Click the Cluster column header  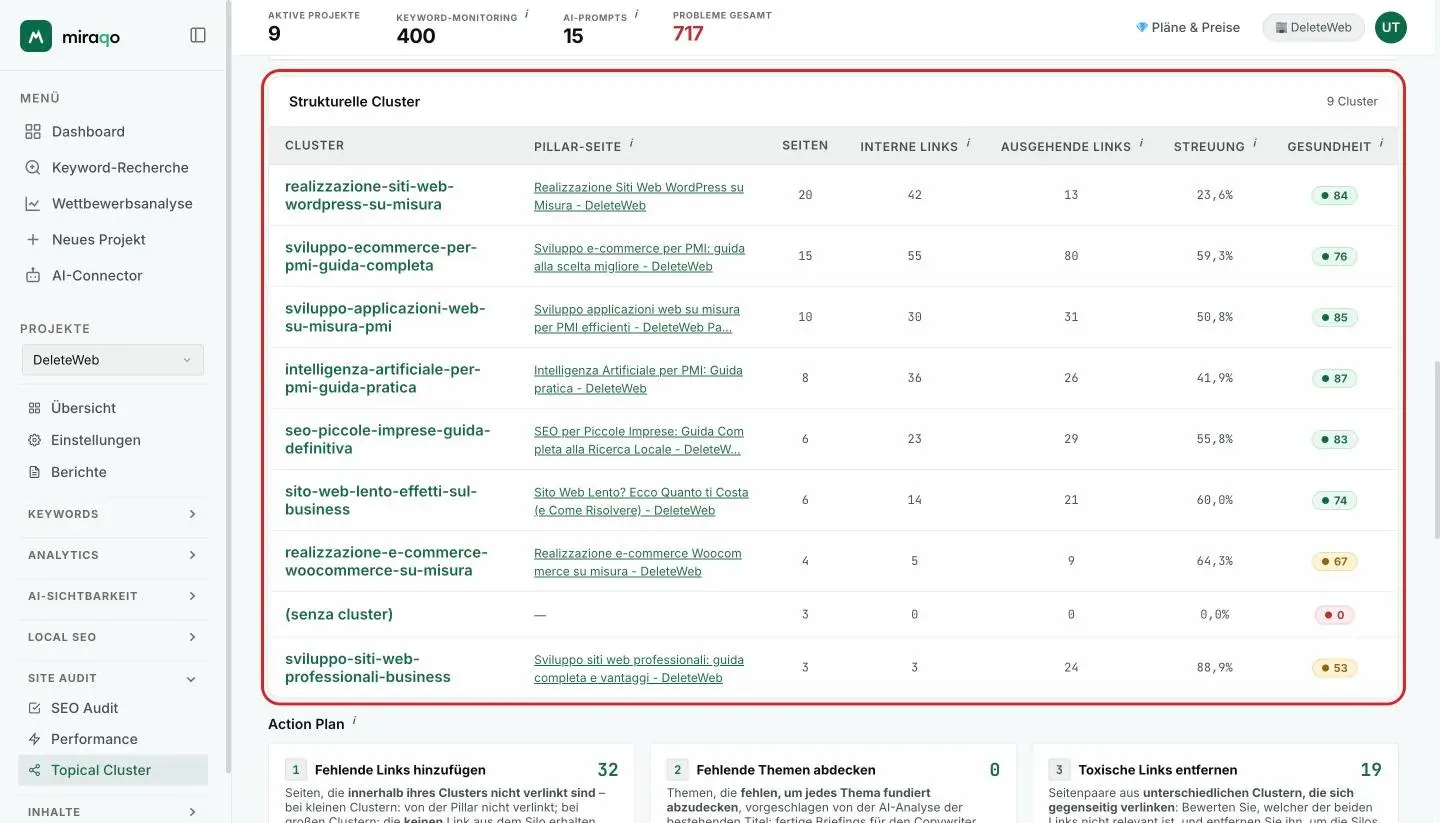click(x=314, y=145)
